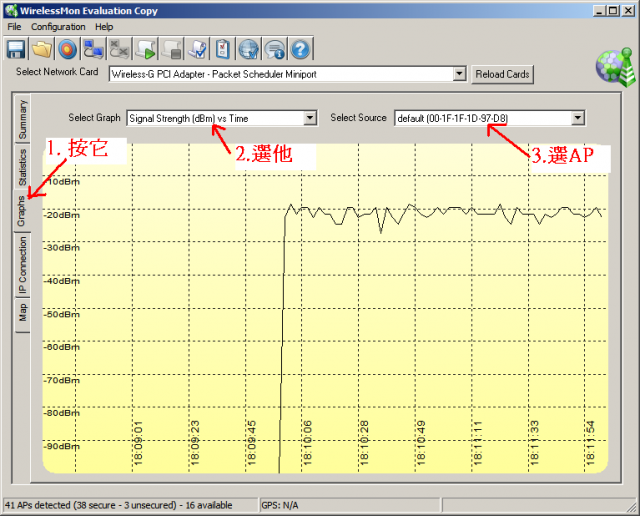Click the Wireless-G PCI Adapter combo box field
Viewport: 640px width, 516px height.
287,74
